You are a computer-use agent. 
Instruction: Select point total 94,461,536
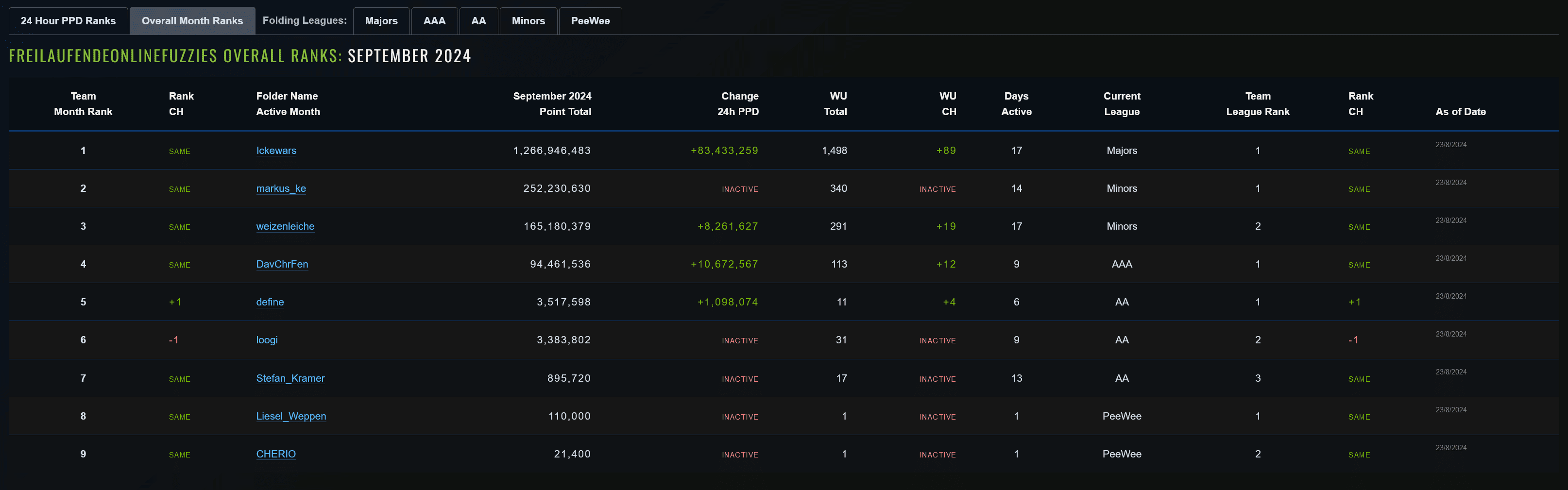point(561,264)
